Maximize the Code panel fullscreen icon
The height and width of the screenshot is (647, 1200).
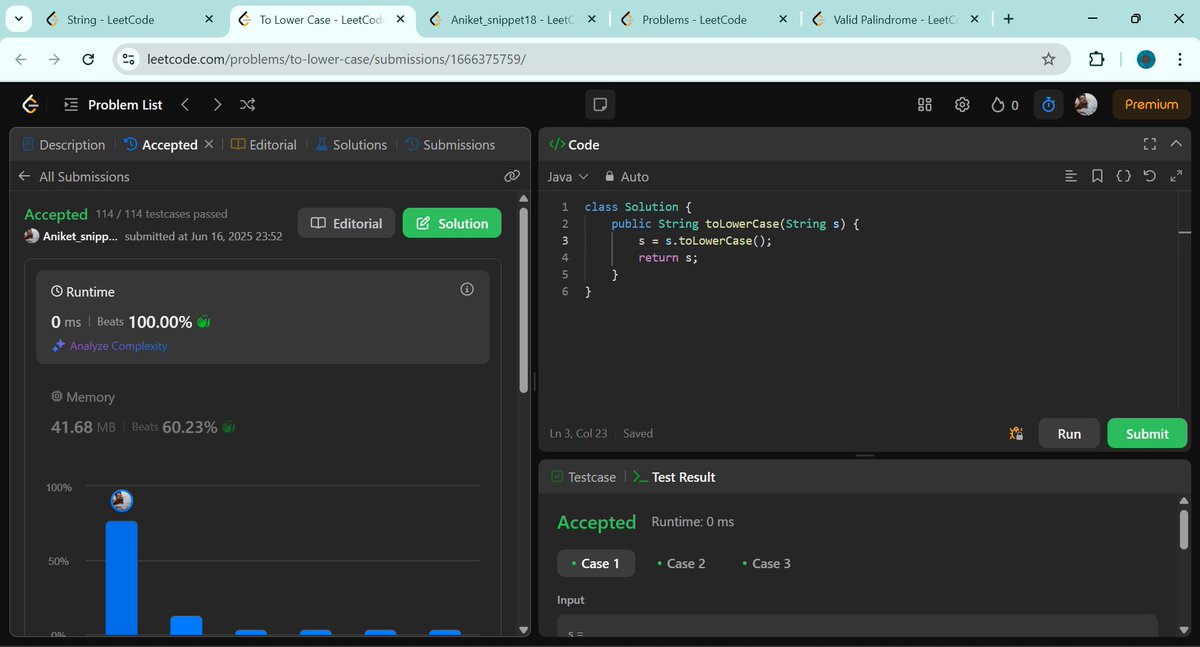click(1149, 144)
